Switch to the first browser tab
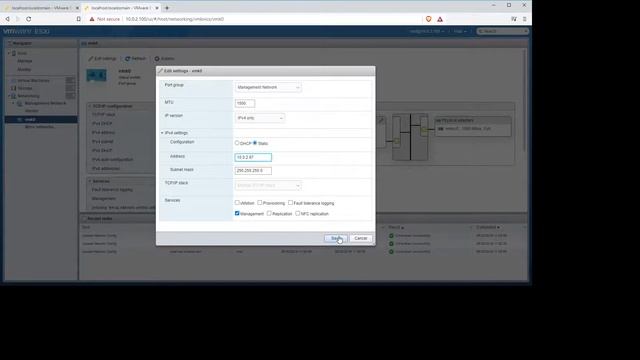Screen dimensions: 640x360 41,8
